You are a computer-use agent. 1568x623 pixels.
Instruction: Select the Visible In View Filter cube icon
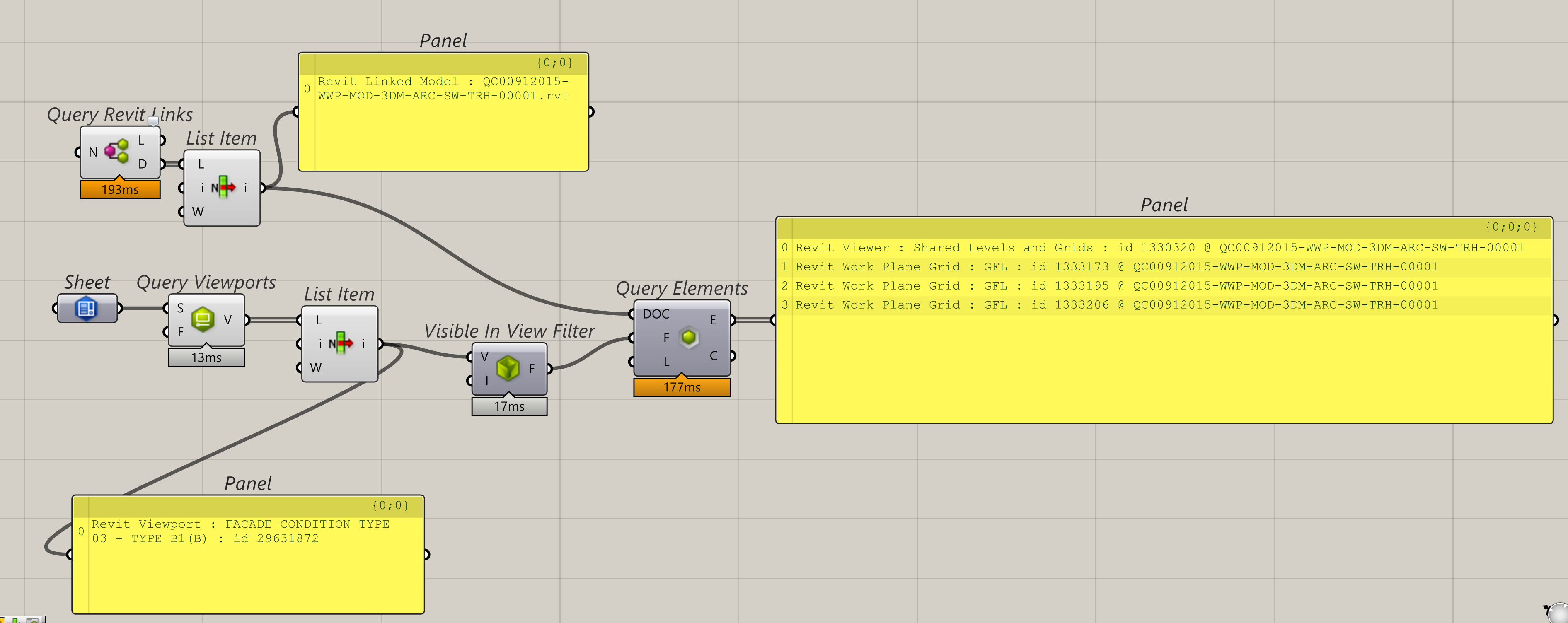[x=508, y=368]
